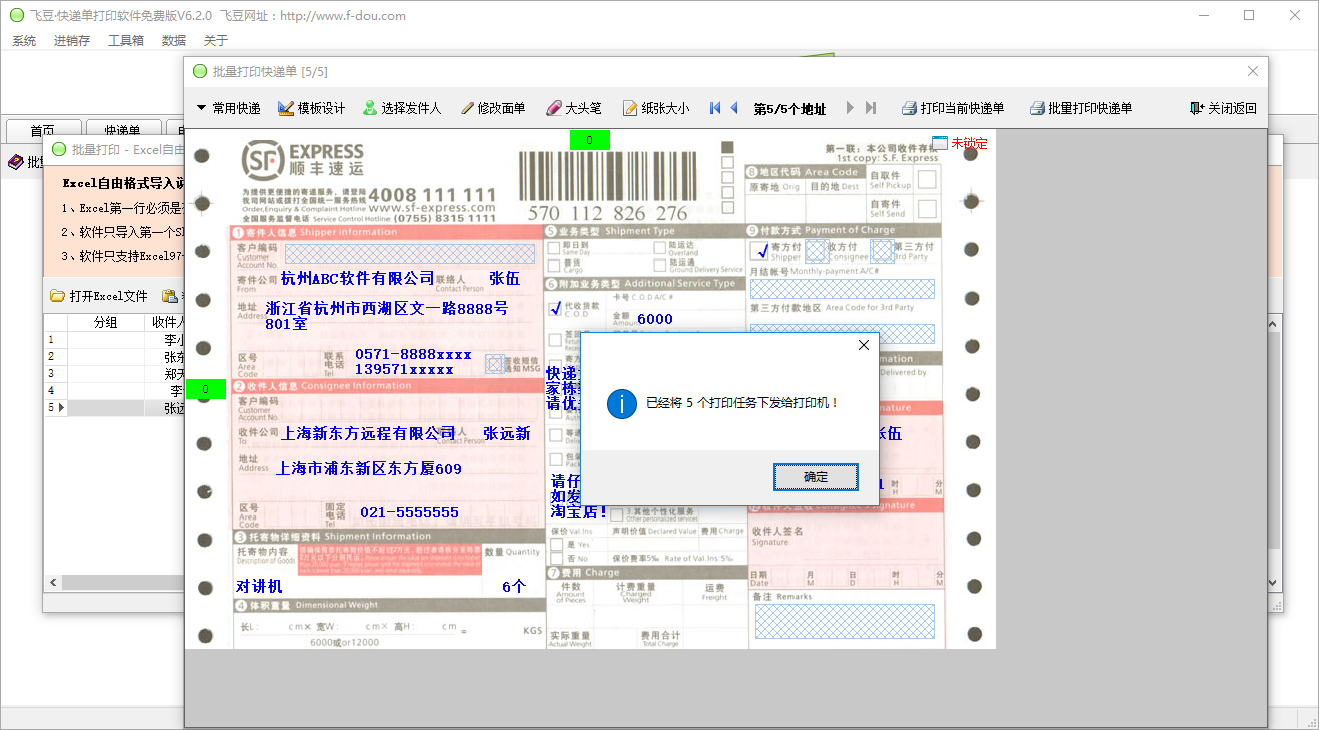Click the sender company name field
1319x730 pixels.
[x=357, y=278]
